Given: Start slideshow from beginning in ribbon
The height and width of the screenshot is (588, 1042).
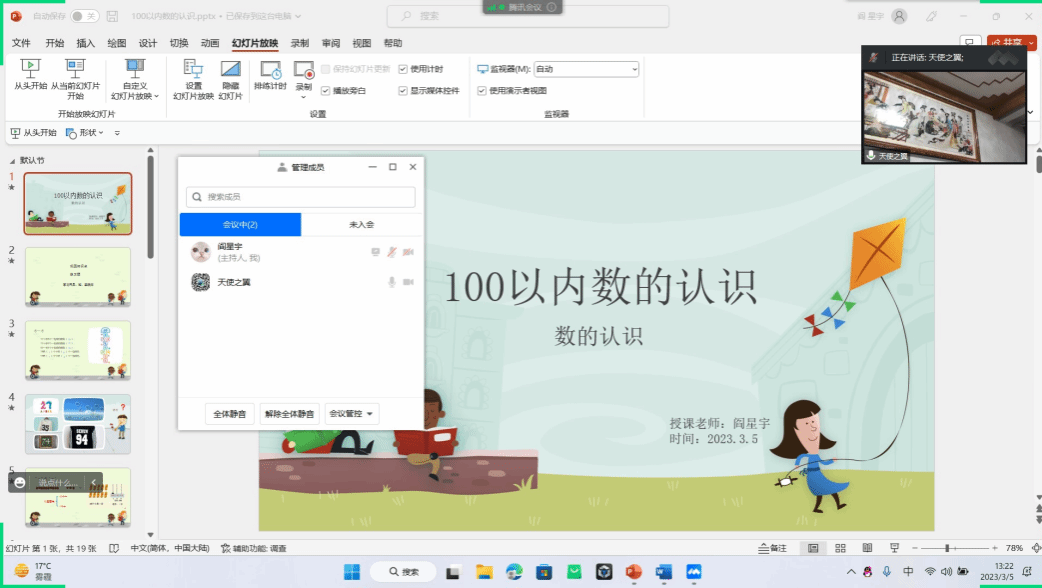Looking at the screenshot, I should (30, 70).
